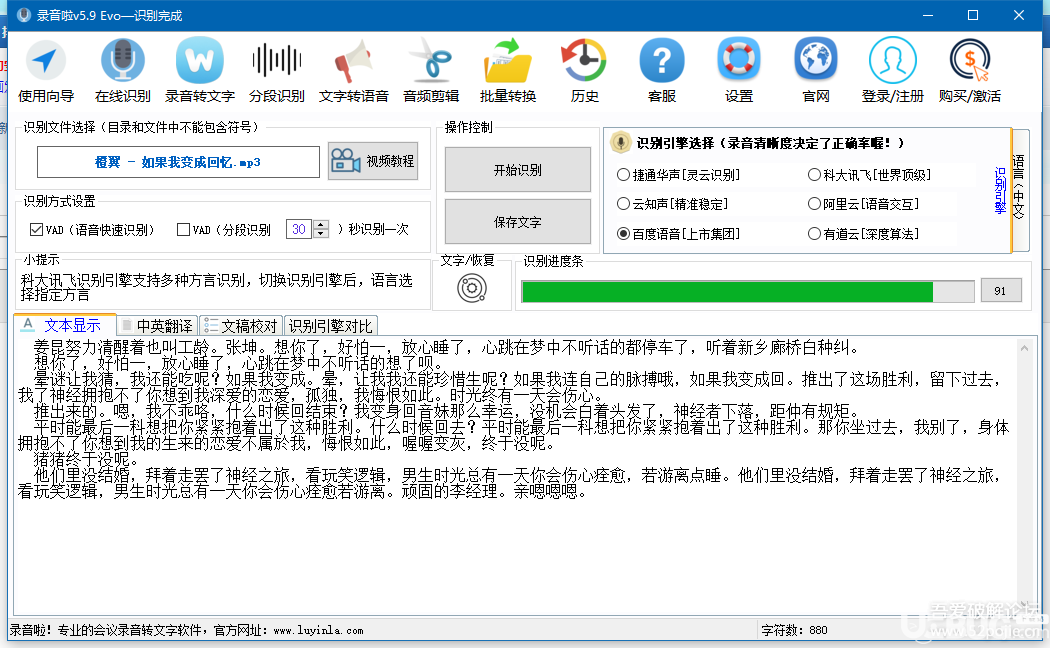
Task: Contact 客服 via question mark icon
Action: (x=662, y=70)
